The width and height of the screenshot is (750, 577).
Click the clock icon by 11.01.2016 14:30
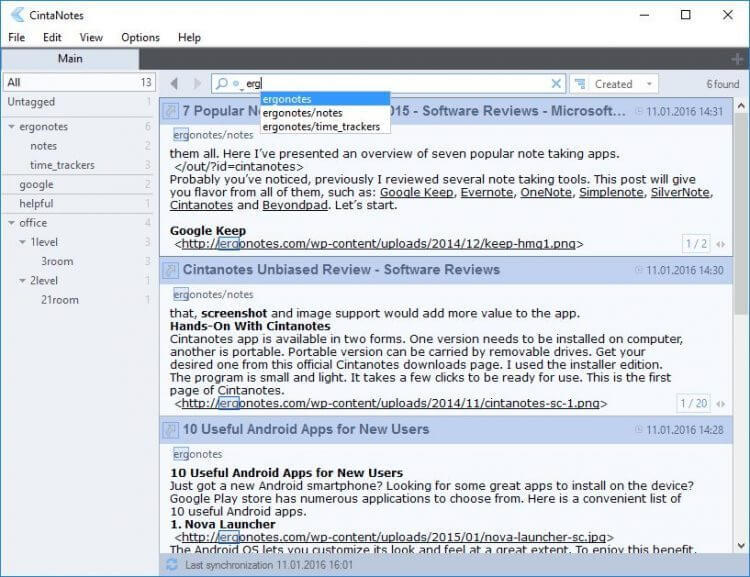pyautogui.click(x=639, y=270)
